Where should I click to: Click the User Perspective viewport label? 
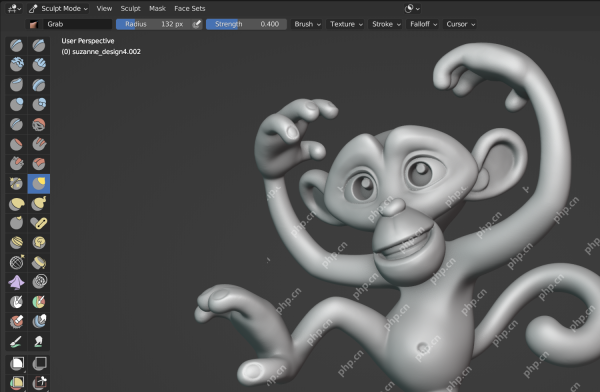[x=88, y=41]
